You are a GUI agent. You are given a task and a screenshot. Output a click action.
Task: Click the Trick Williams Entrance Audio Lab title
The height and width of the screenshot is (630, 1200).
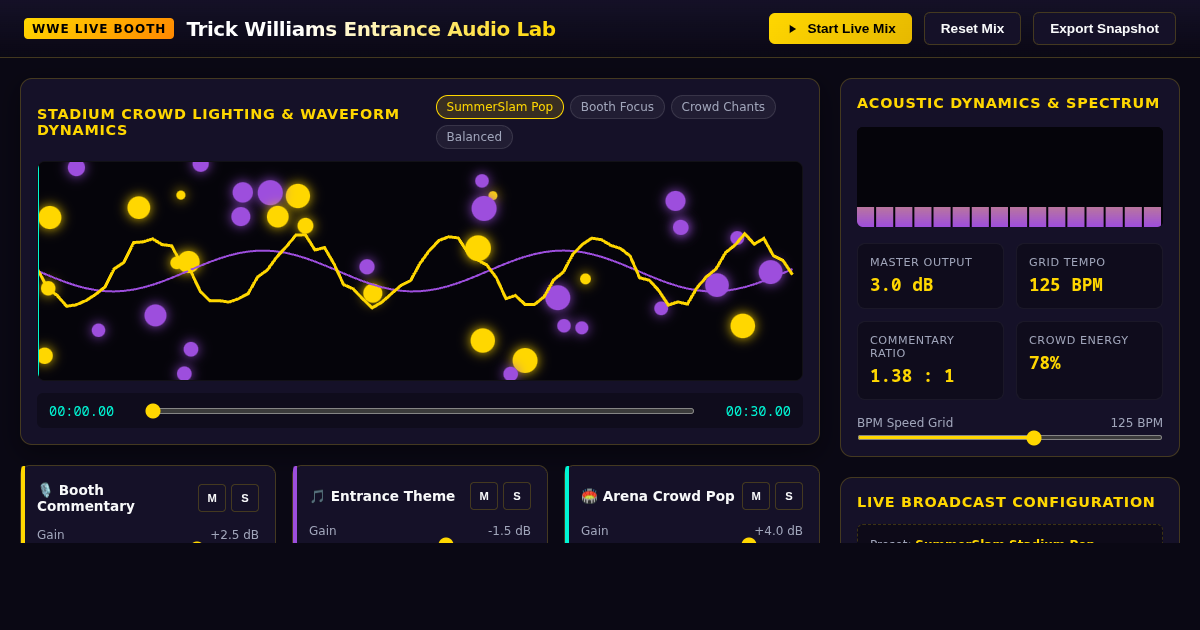(x=371, y=29)
